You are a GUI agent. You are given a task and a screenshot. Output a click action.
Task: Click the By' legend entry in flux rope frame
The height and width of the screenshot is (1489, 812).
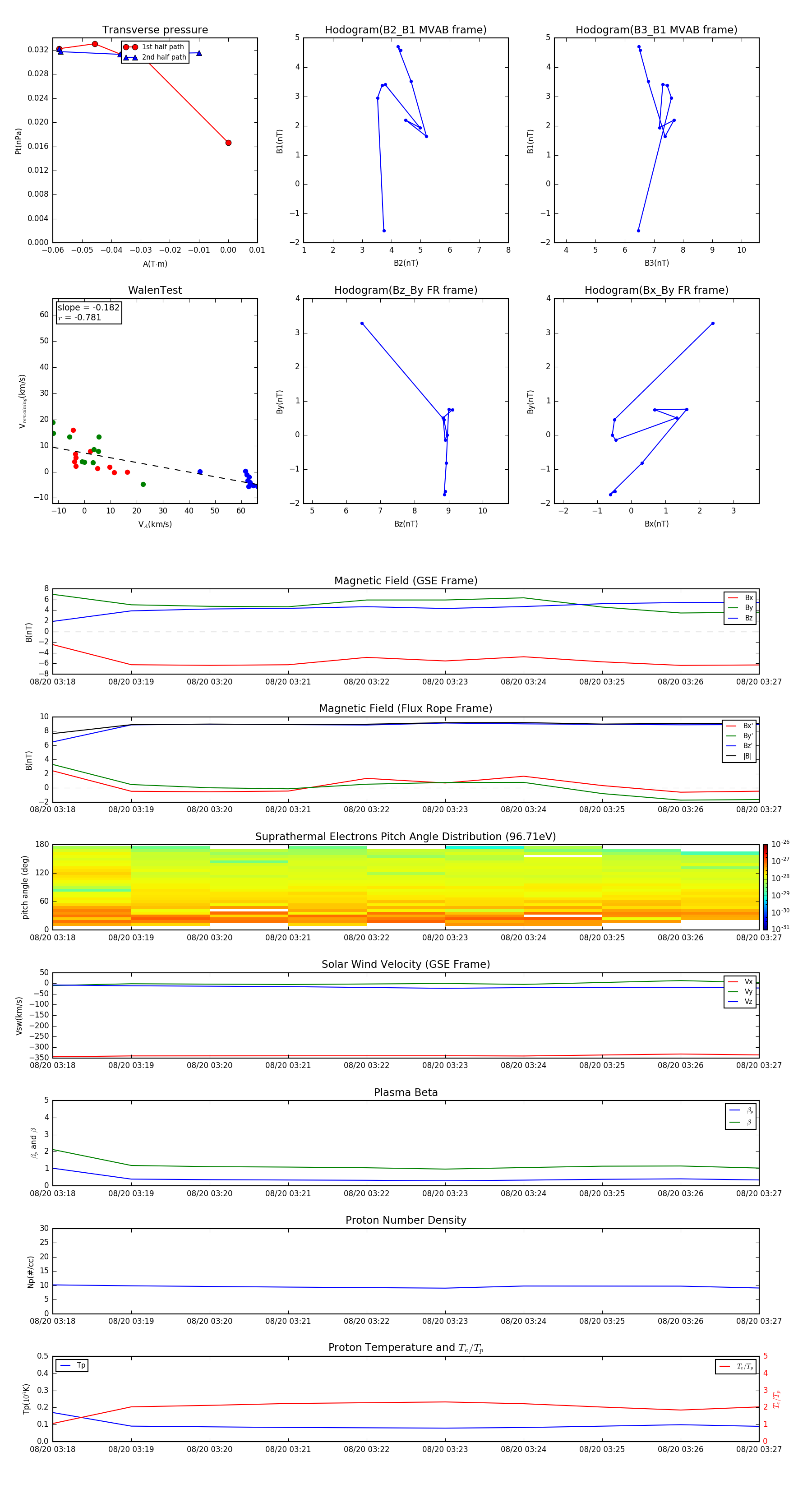click(739, 736)
